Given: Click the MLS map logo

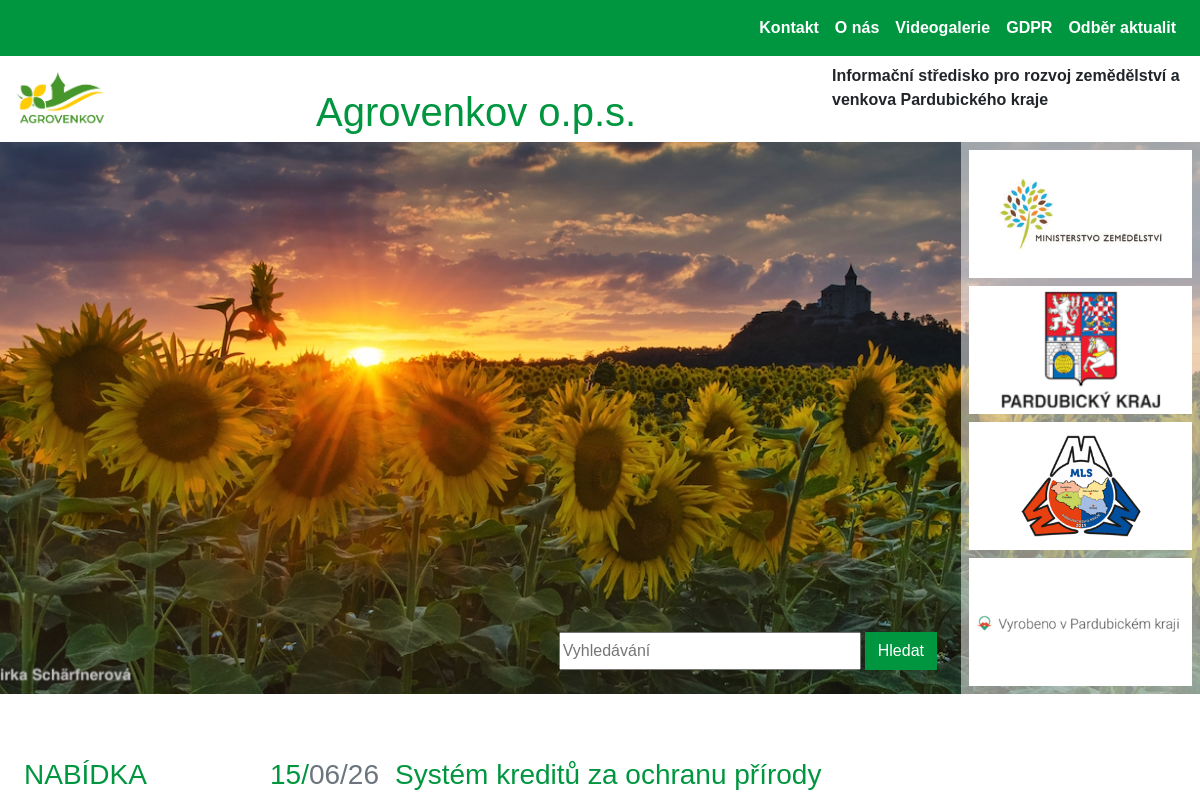Looking at the screenshot, I should pyautogui.click(x=1080, y=486).
